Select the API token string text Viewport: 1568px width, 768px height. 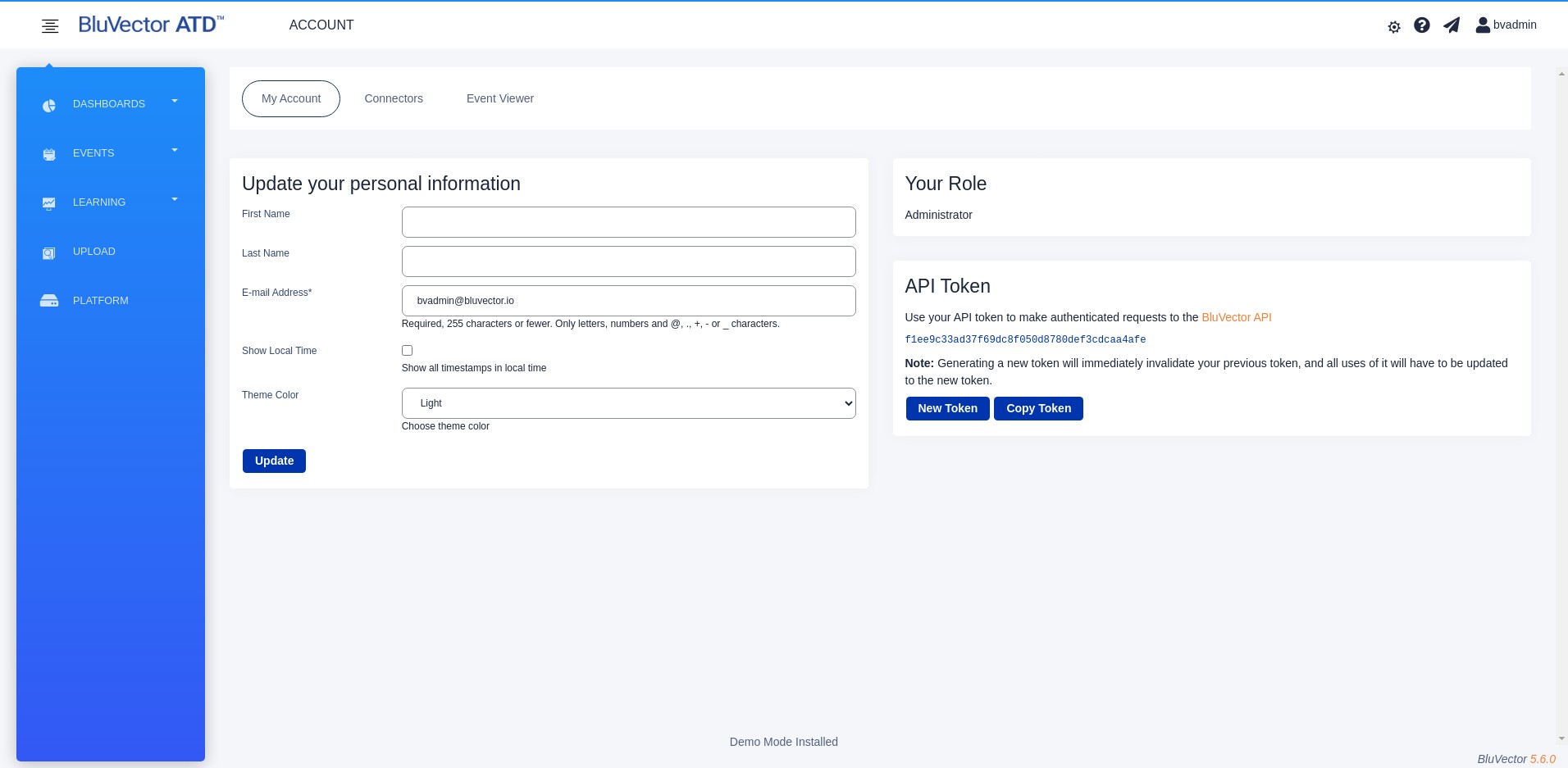(x=1025, y=339)
